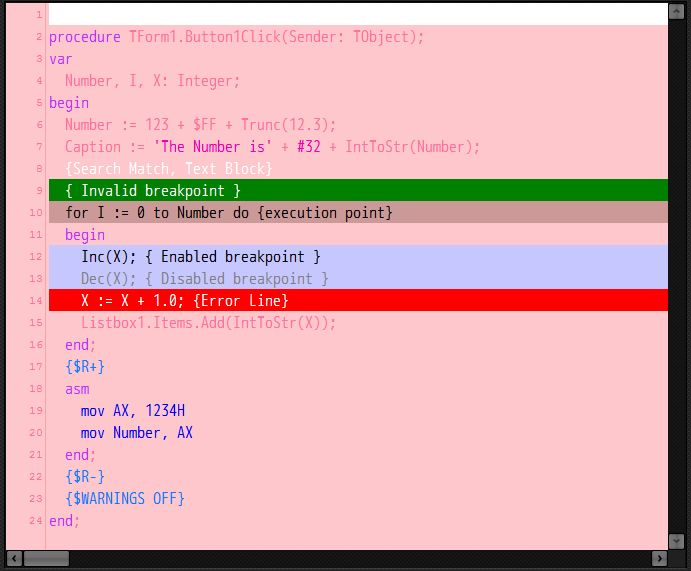Click the horizontal scrollbar left arrow
This screenshot has height=571, width=691.
click(14, 558)
